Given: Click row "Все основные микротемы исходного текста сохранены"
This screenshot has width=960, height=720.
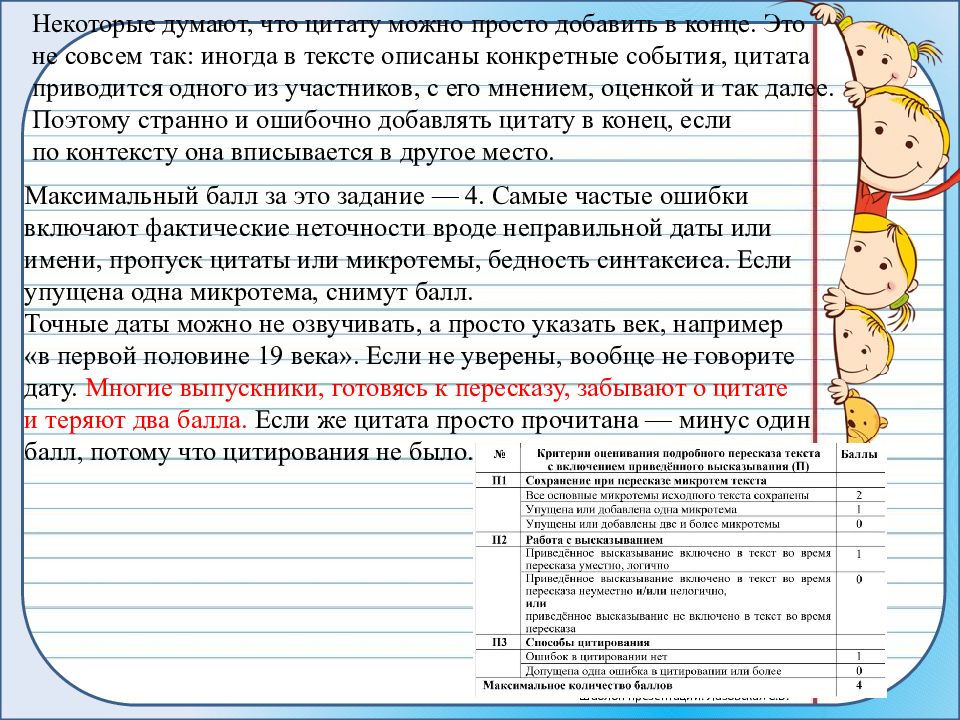Looking at the screenshot, I should [667, 495].
